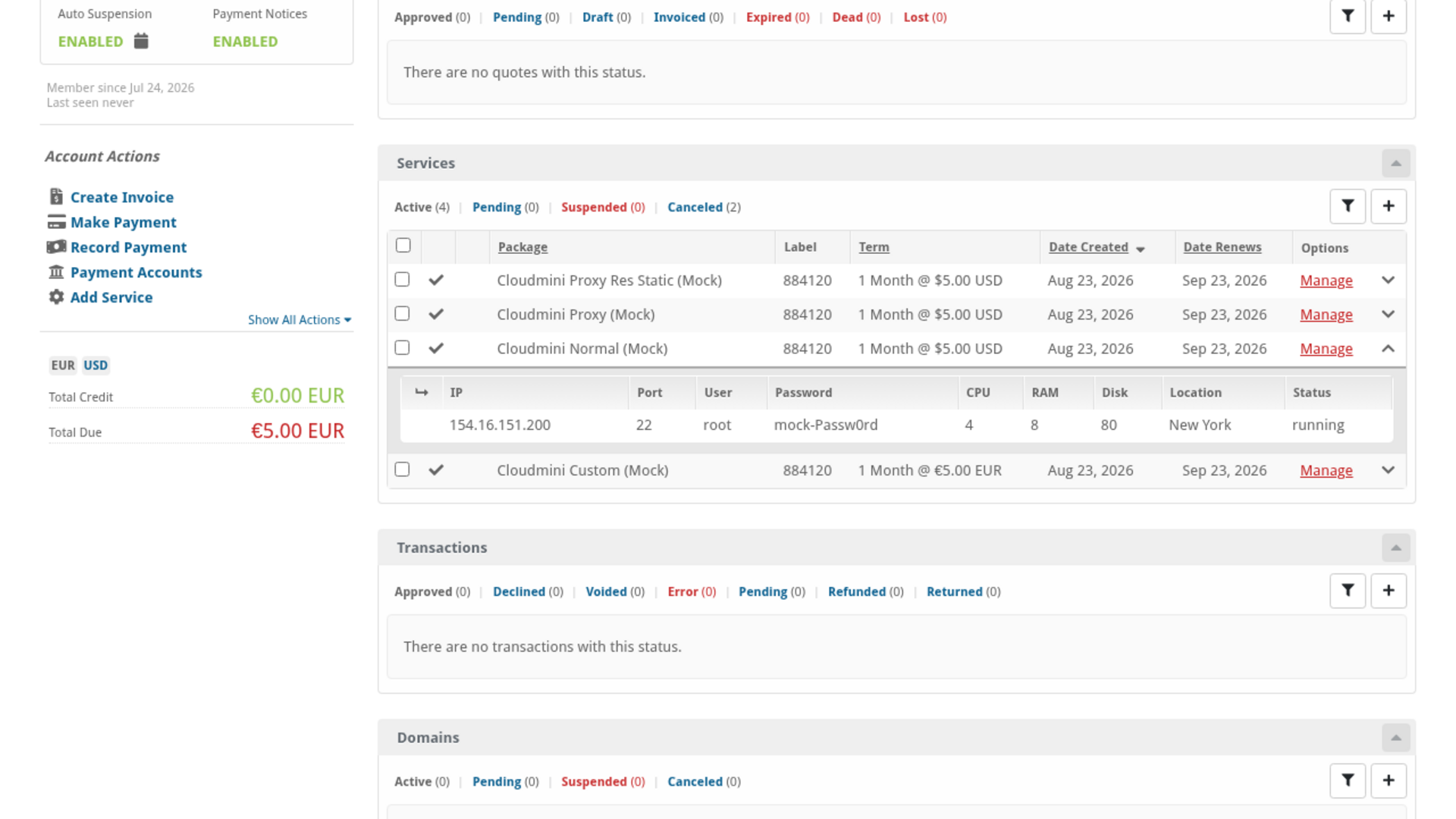
Task: Select the IP address 154.16.151.200
Action: point(500,425)
